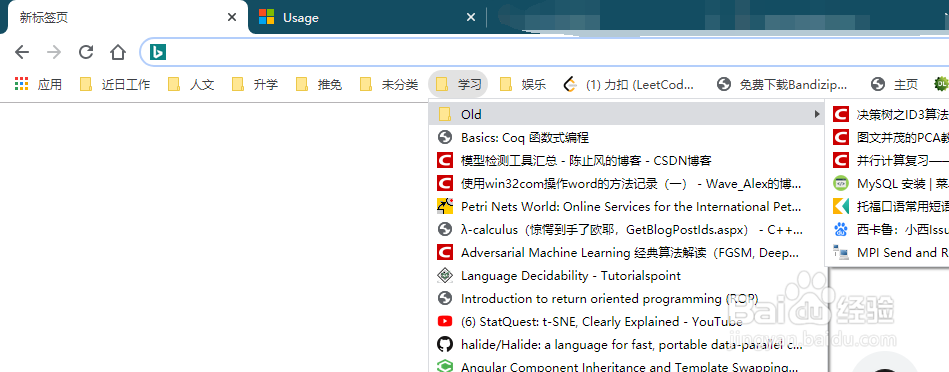Go back with the browser back arrow
Viewport: 949px width, 372px height.
tap(22, 52)
